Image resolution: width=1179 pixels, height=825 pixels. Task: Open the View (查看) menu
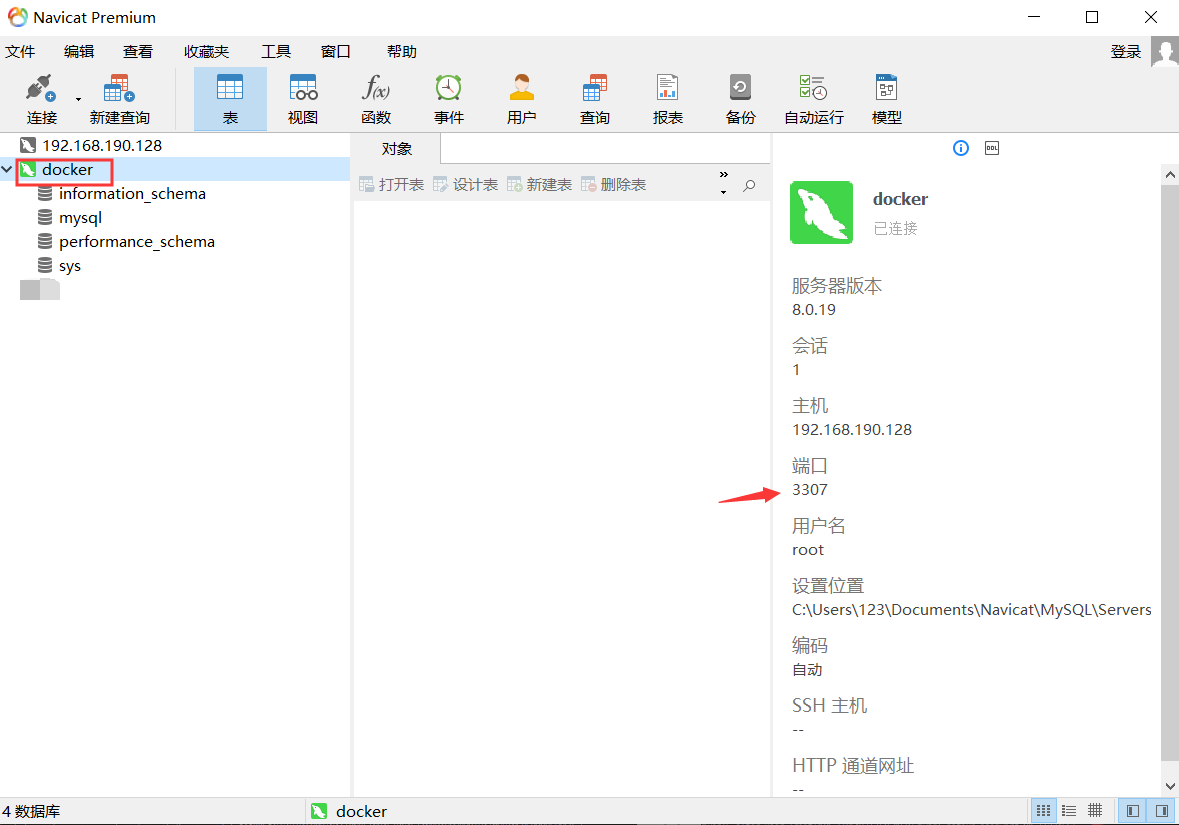click(x=138, y=51)
